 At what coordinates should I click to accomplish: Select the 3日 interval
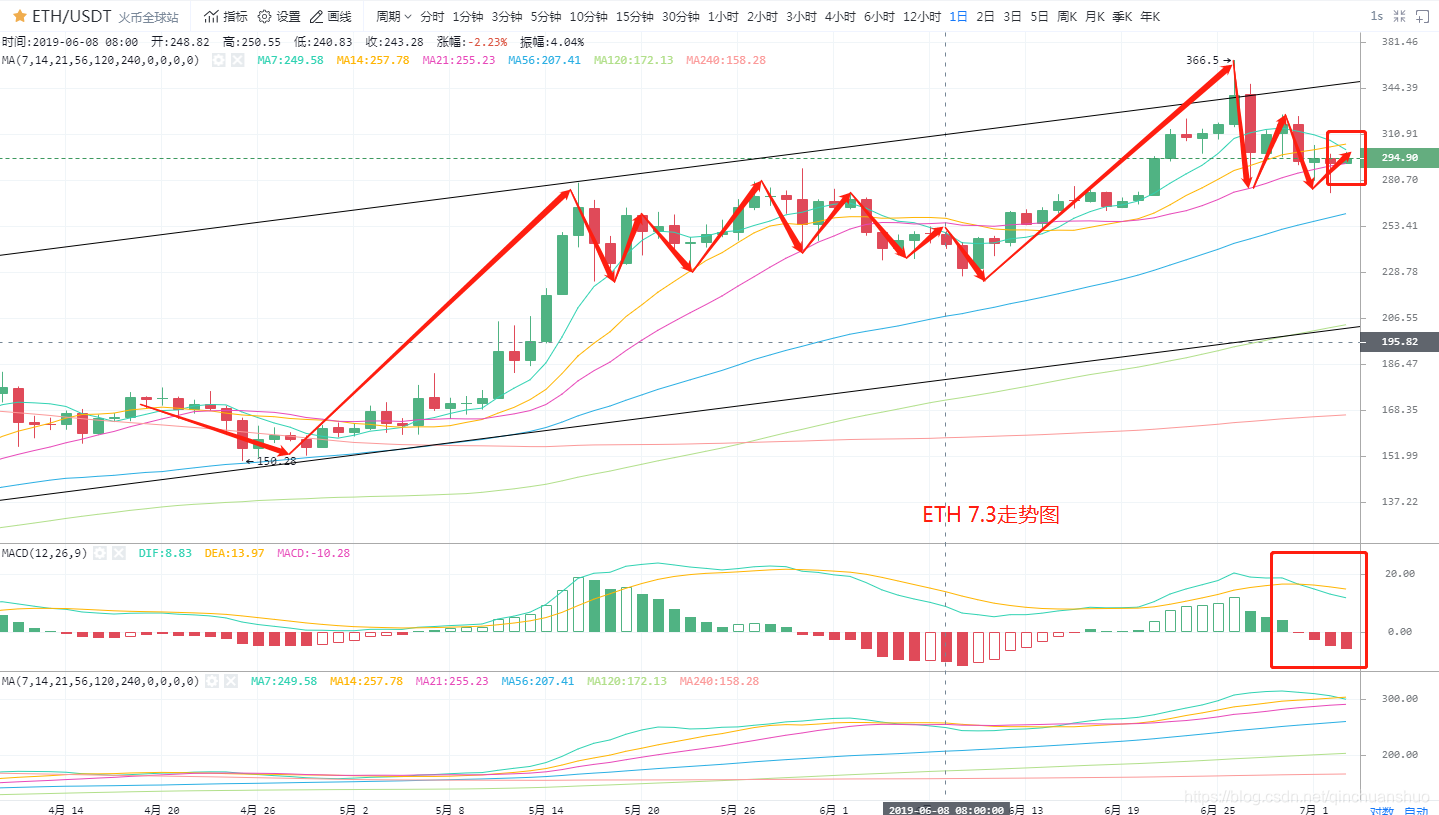point(1013,16)
